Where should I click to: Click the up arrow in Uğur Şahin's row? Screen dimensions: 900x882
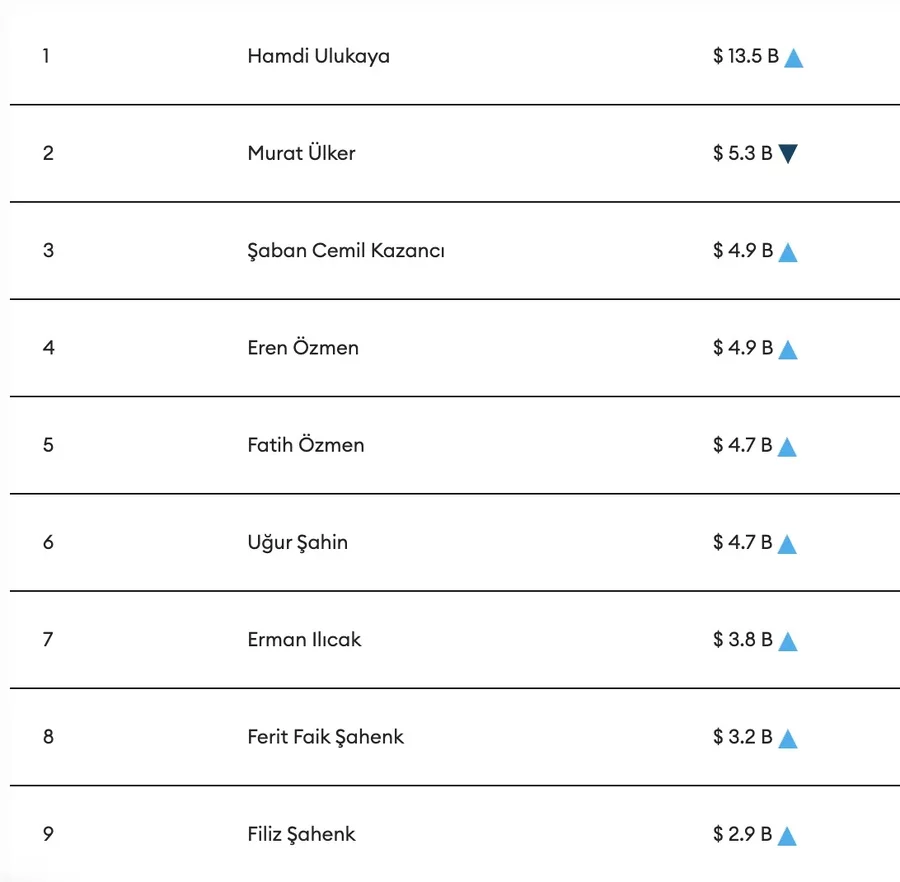787,544
